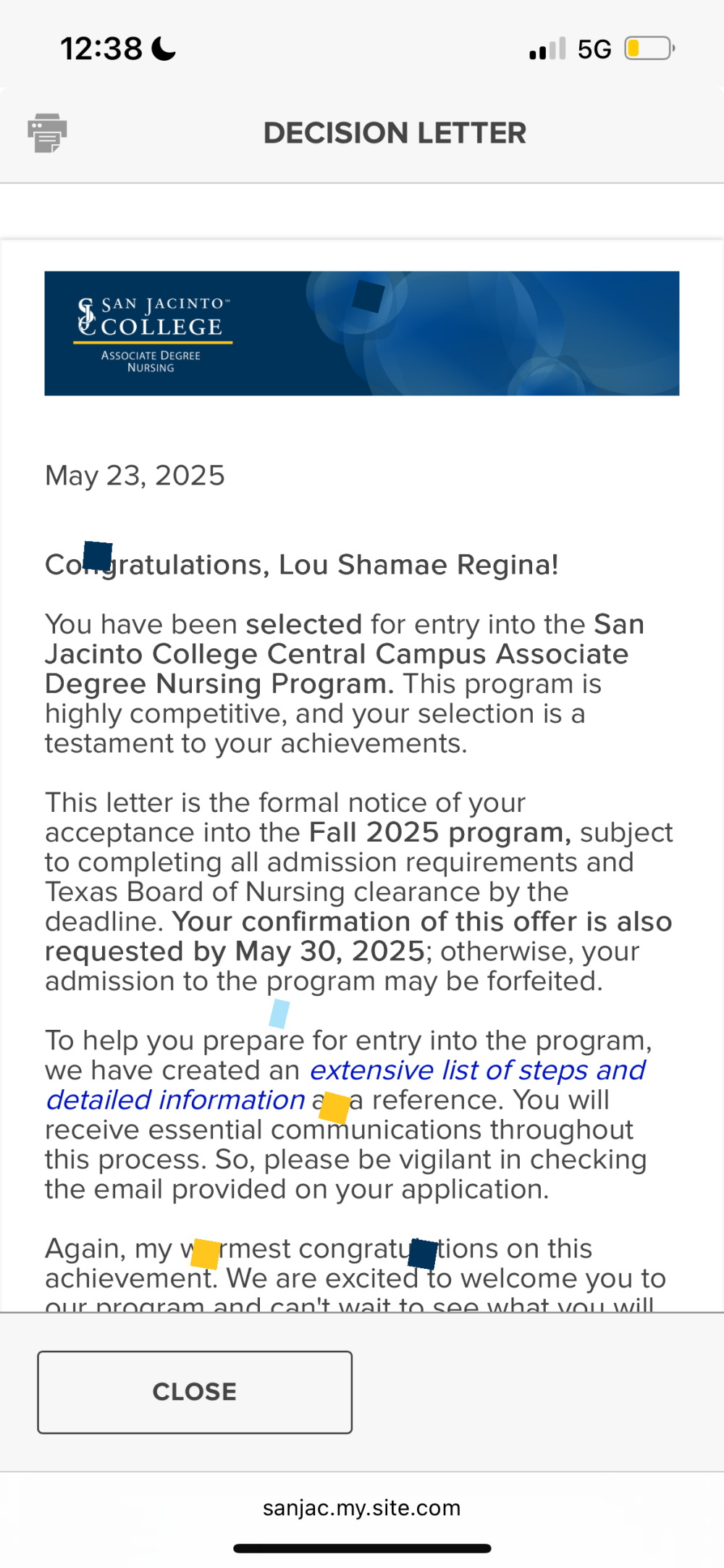This screenshot has height=1568, width=724.
Task: Click the Congratulations, Lou Shamae Regina heading
Action: 302,565
